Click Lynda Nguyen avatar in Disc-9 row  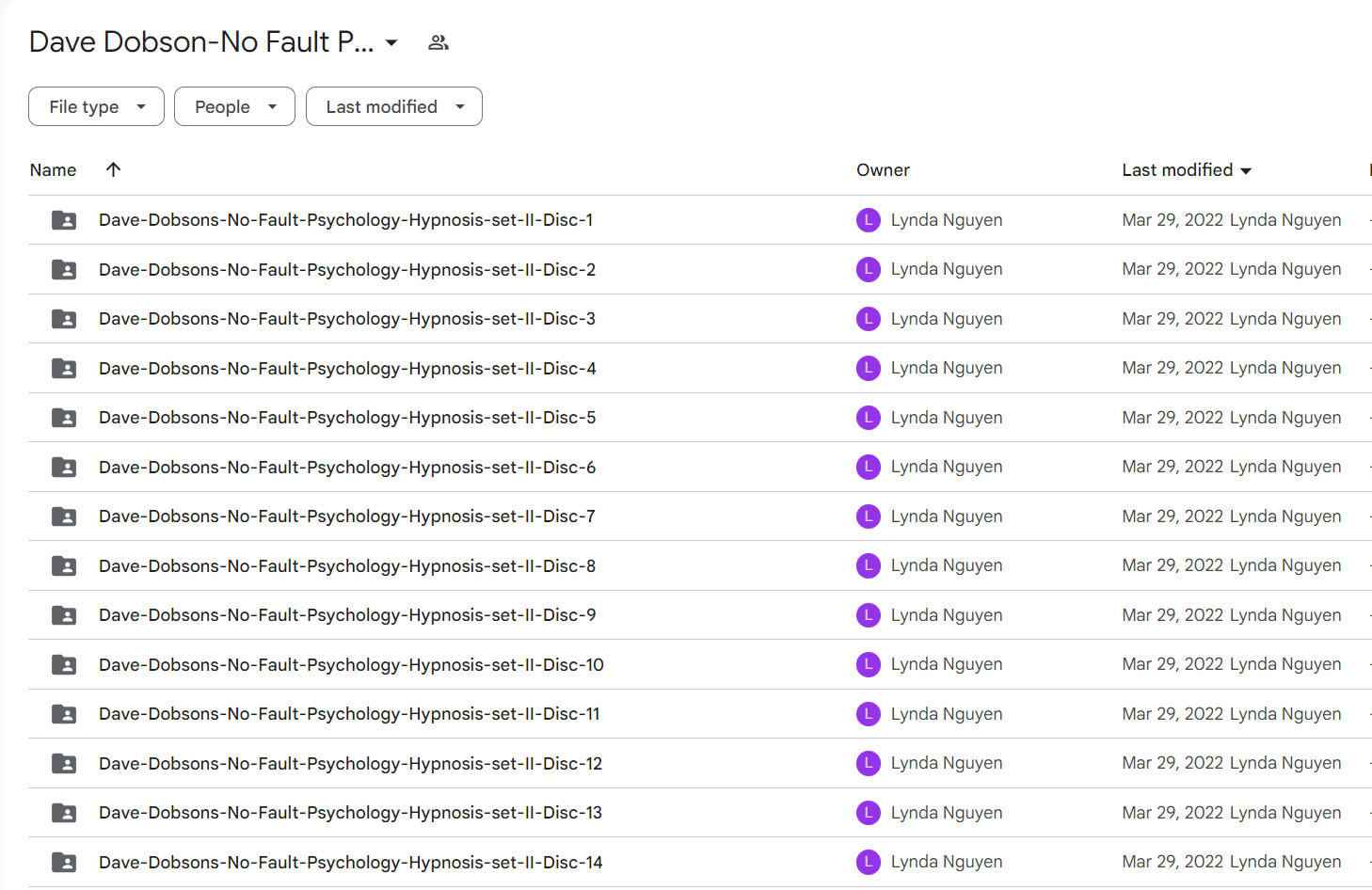point(868,615)
